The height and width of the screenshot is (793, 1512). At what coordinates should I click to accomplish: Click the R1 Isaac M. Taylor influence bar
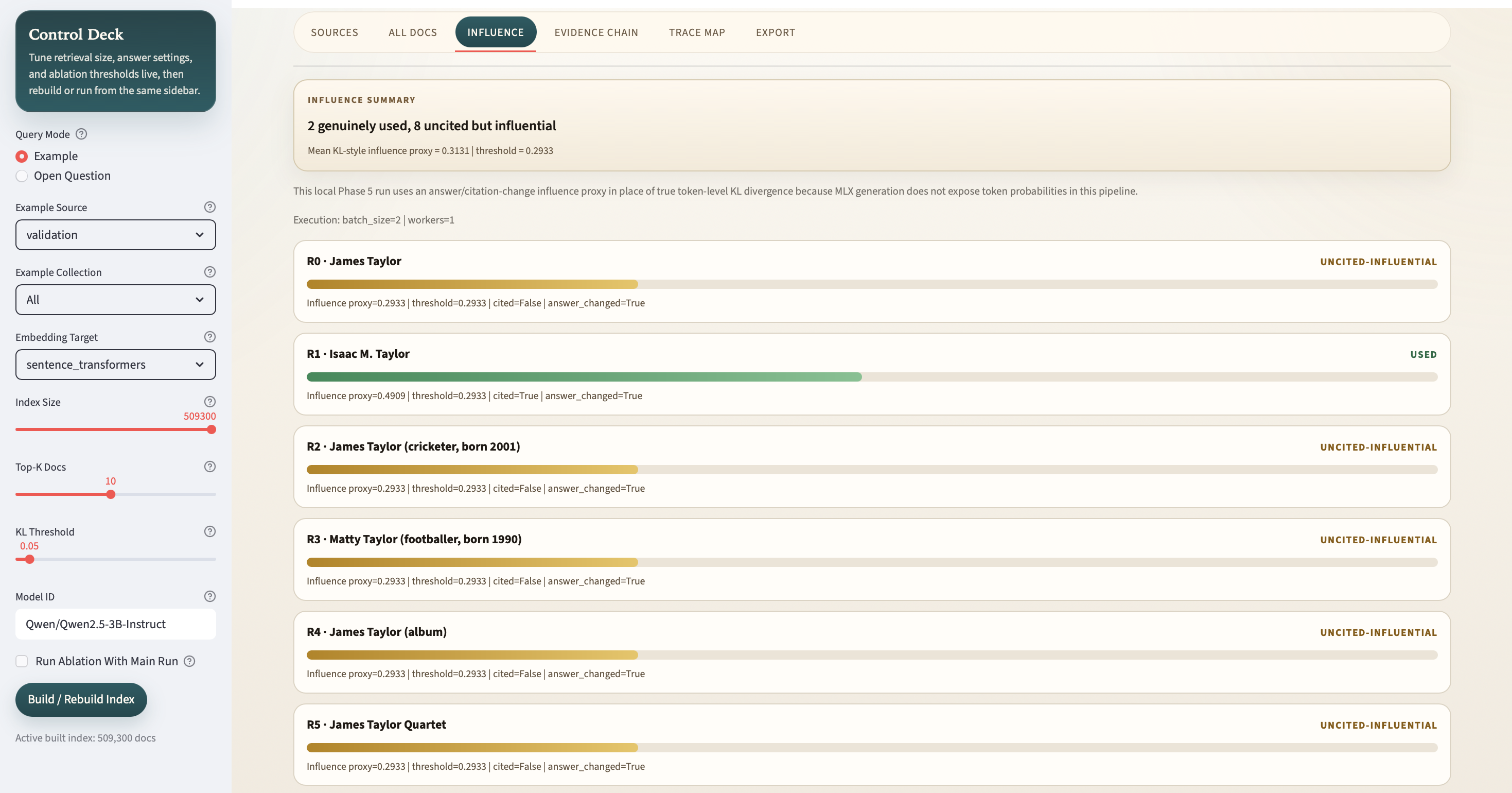click(872, 377)
